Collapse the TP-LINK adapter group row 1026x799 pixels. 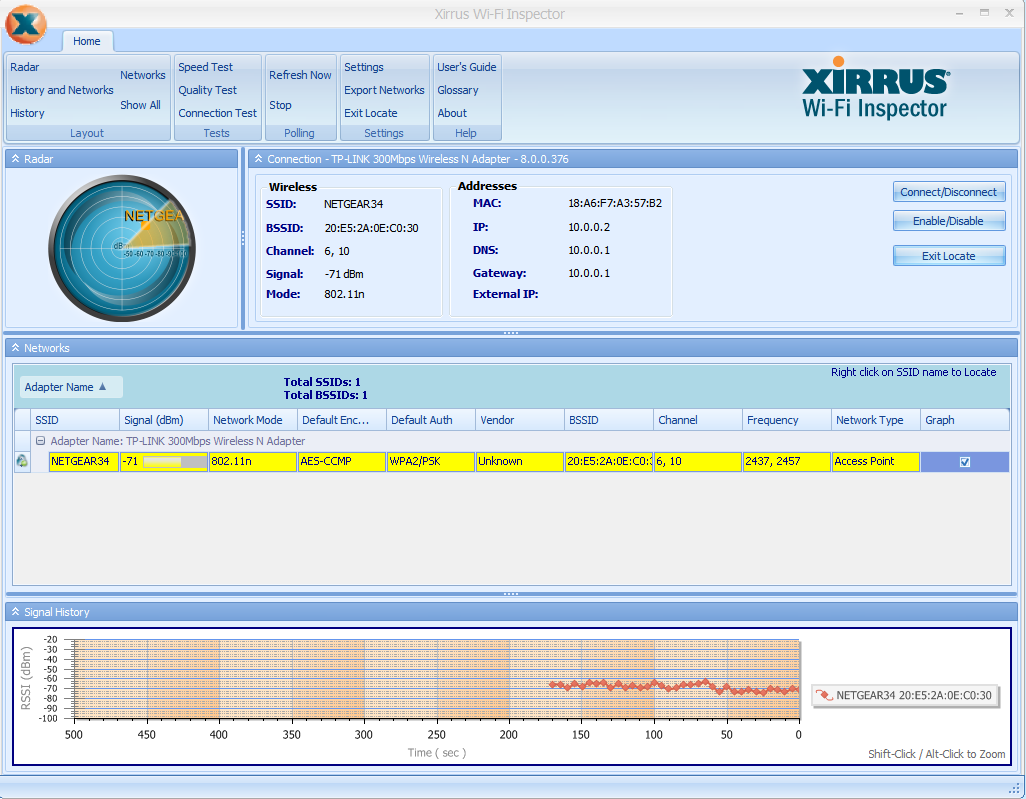(40, 441)
